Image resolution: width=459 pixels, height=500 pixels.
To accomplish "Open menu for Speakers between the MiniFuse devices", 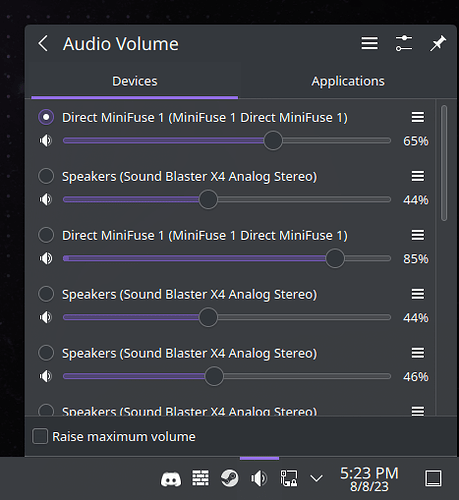I will coord(418,176).
